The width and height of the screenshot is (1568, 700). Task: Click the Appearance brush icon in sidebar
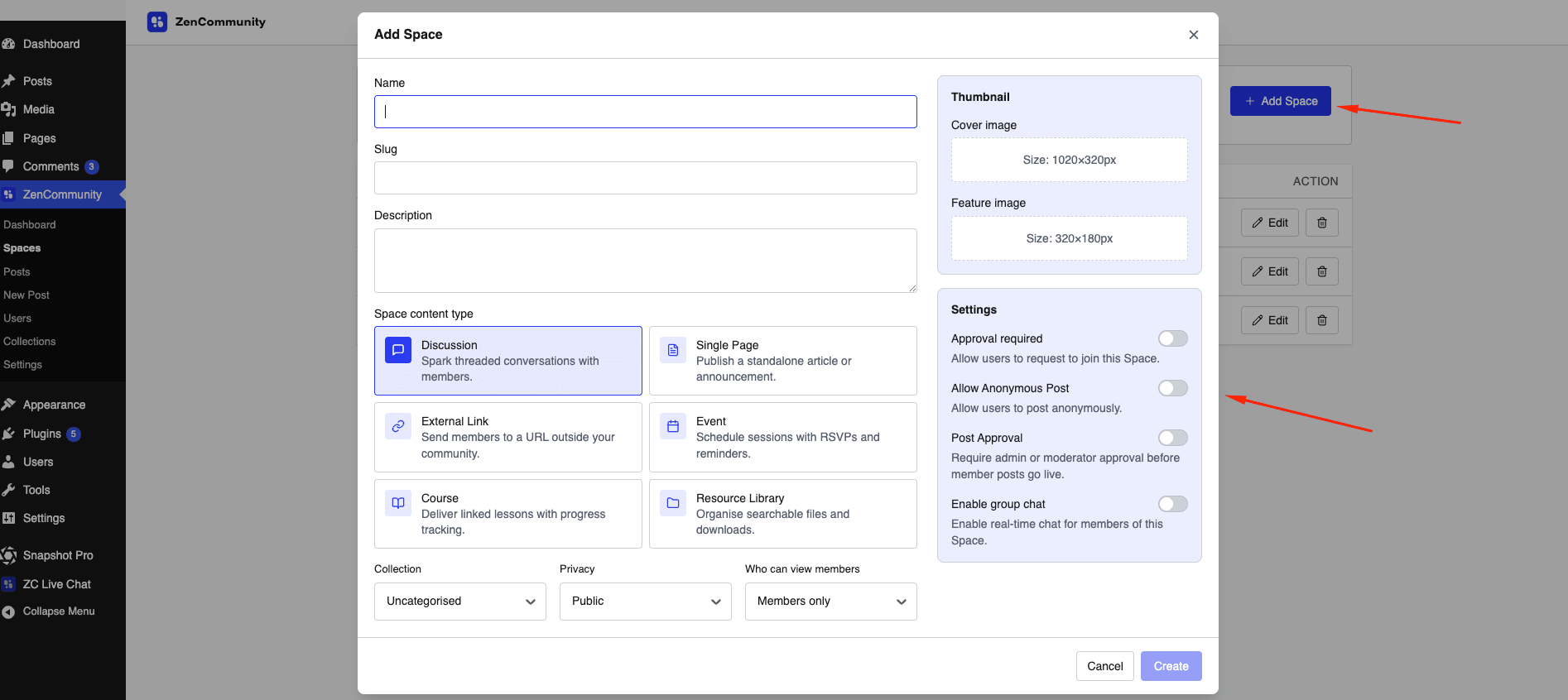click(9, 405)
